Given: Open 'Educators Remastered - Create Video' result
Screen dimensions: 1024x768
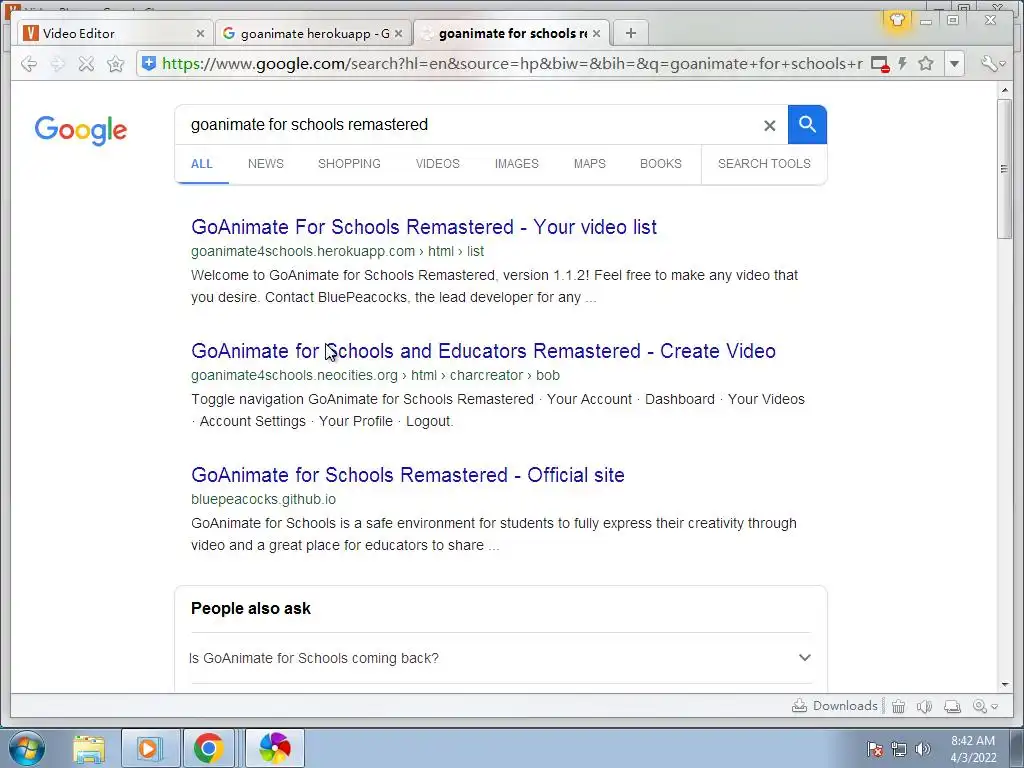Looking at the screenshot, I should click(483, 351).
